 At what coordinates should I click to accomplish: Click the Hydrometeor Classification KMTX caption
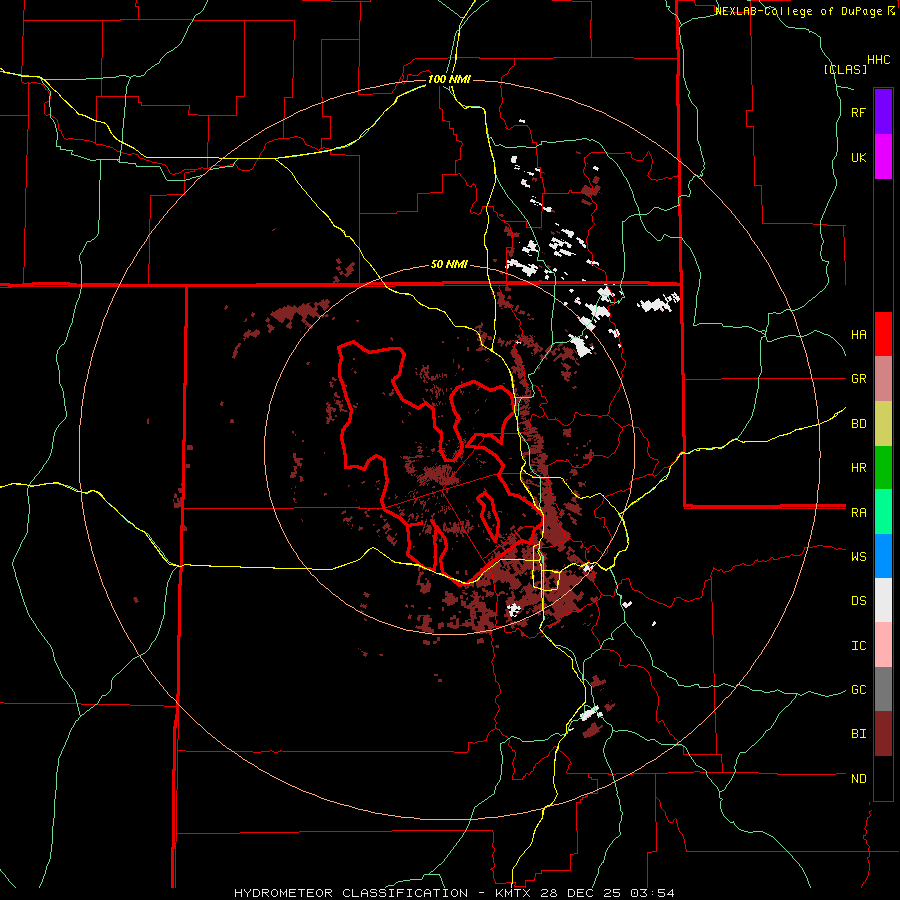(x=454, y=893)
